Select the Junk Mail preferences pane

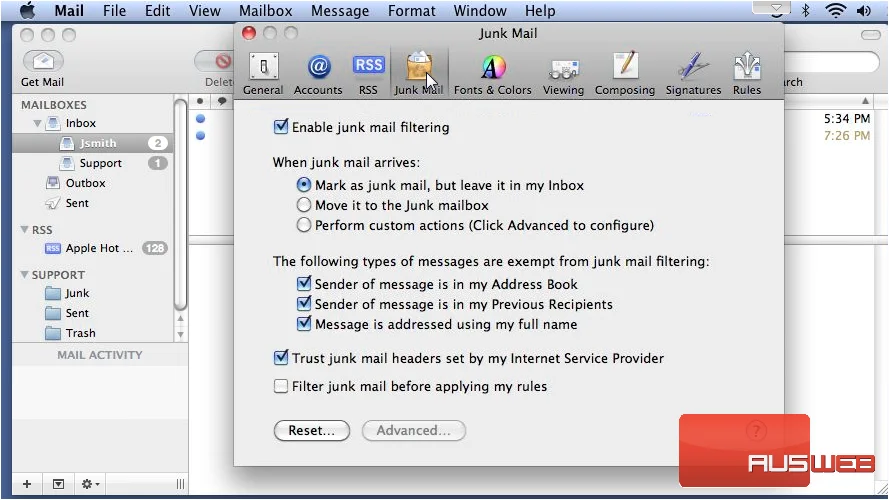click(x=419, y=74)
